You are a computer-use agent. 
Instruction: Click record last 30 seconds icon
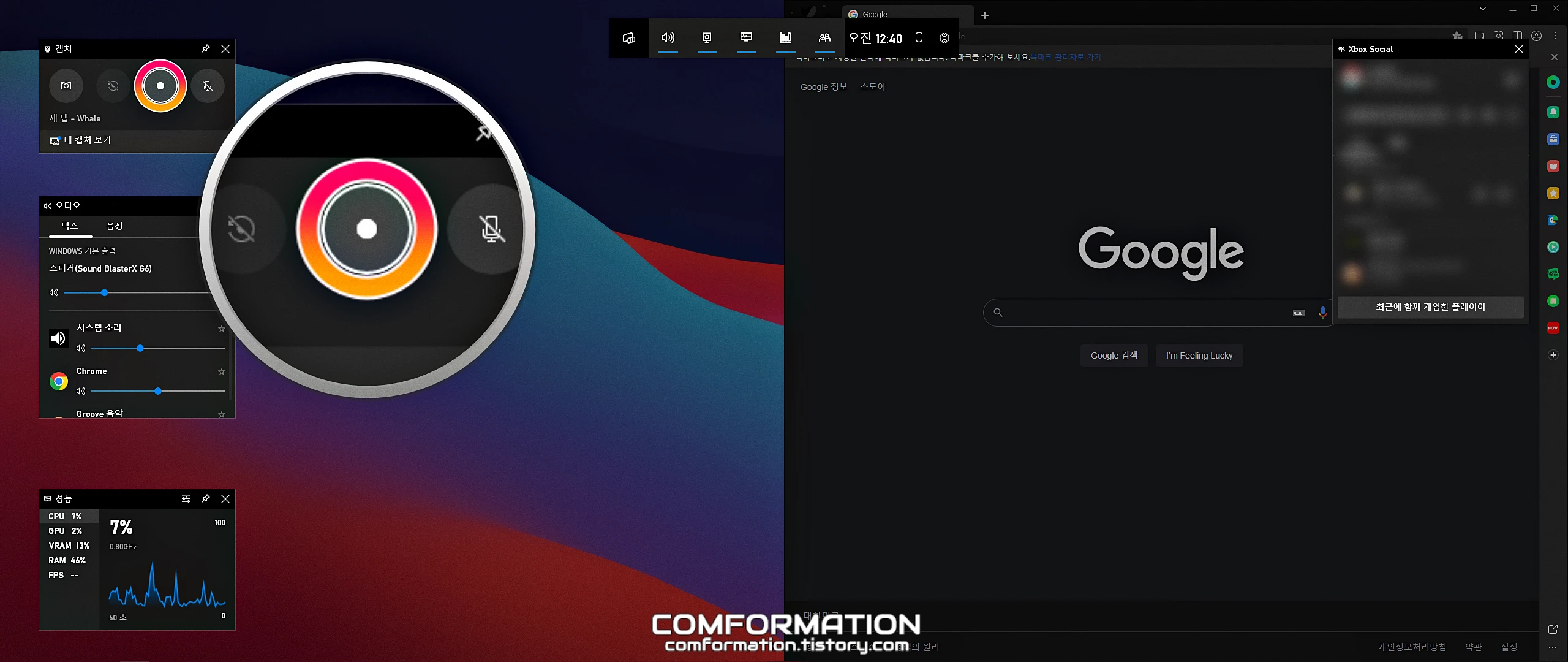pos(113,86)
